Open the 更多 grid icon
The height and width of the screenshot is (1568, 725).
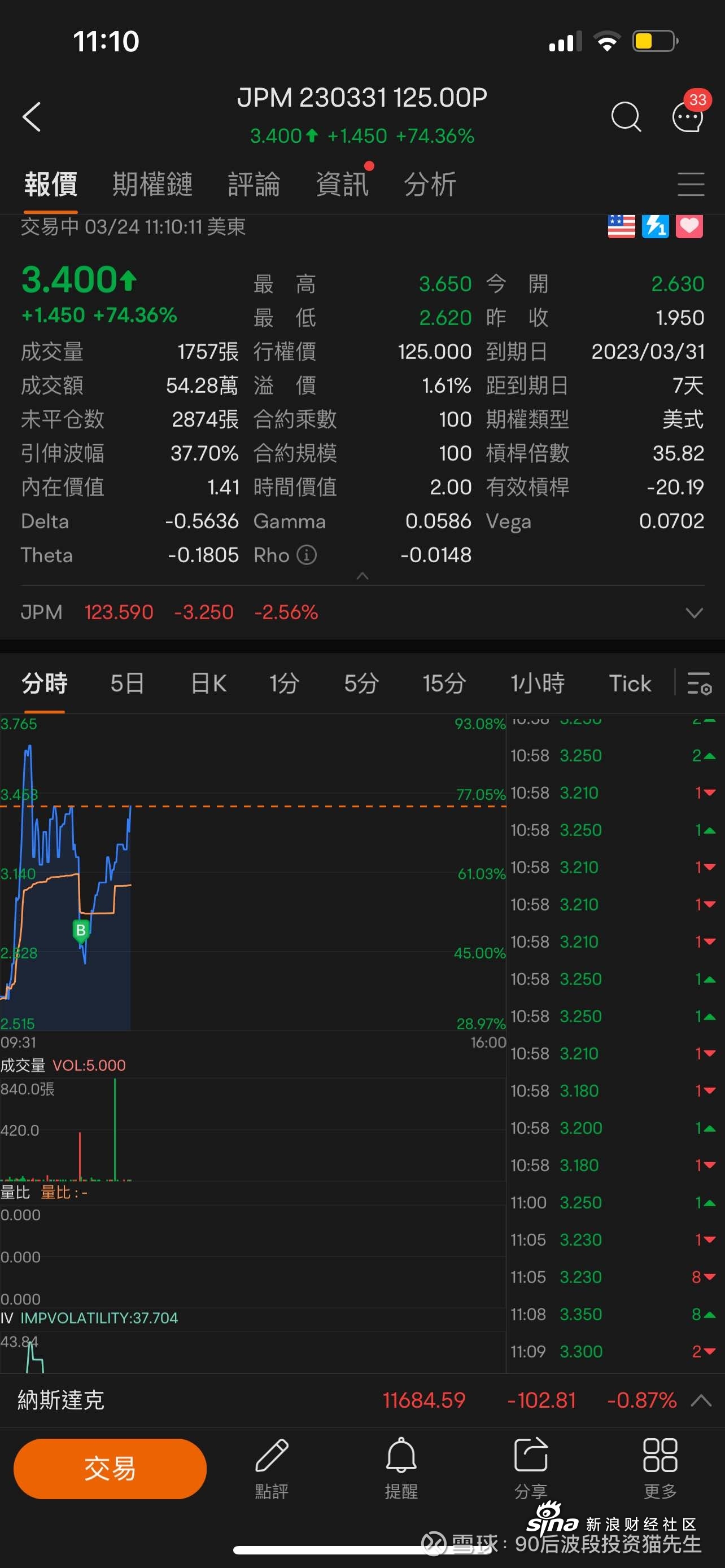click(x=661, y=1468)
